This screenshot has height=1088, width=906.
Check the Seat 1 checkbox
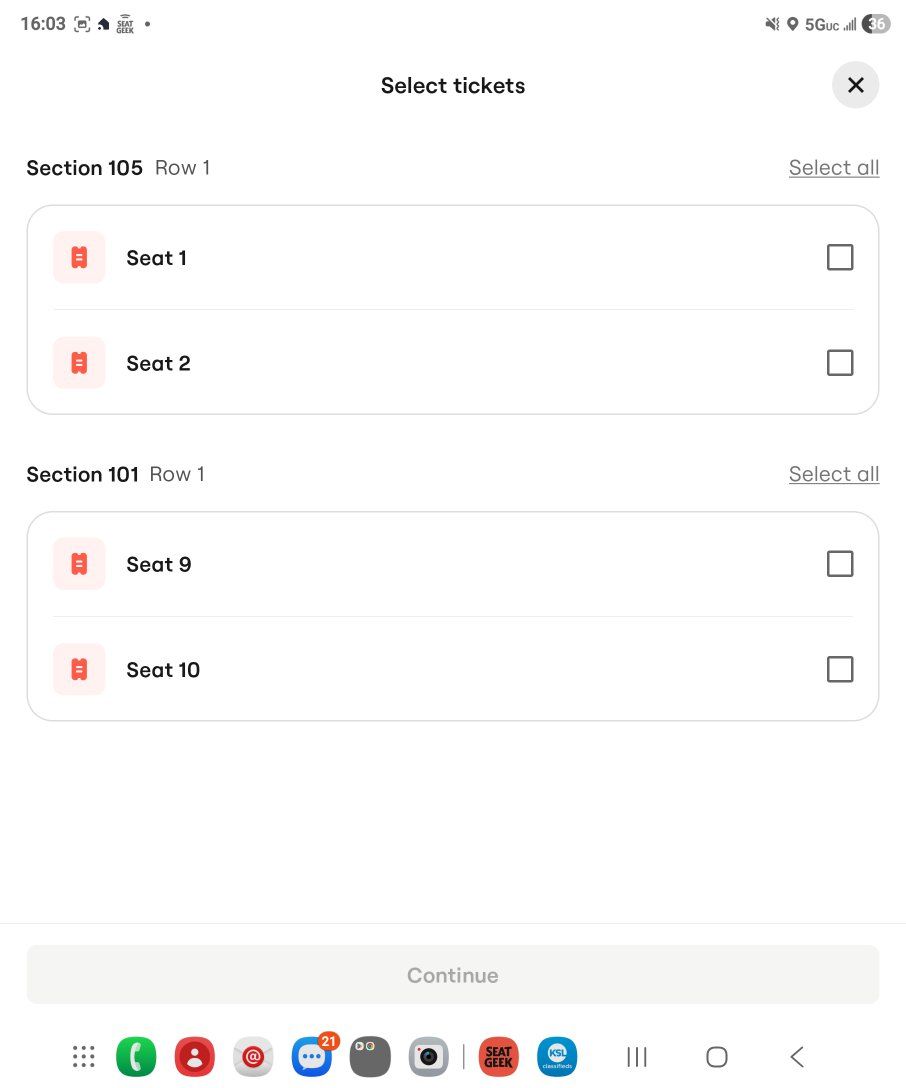tap(840, 258)
